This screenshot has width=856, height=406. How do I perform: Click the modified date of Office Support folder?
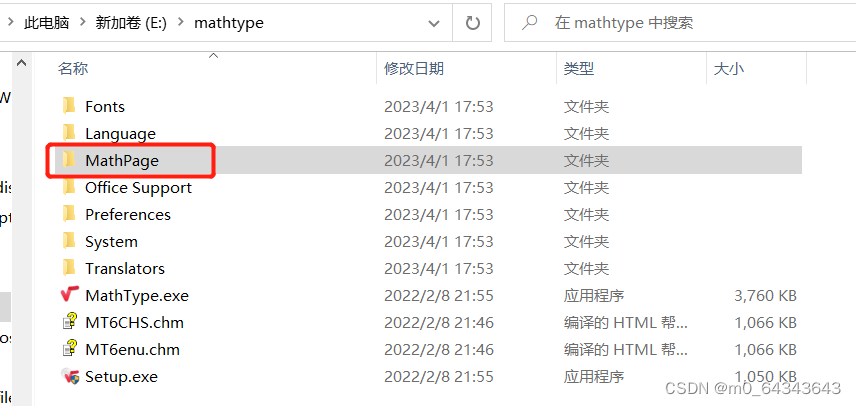click(x=439, y=188)
